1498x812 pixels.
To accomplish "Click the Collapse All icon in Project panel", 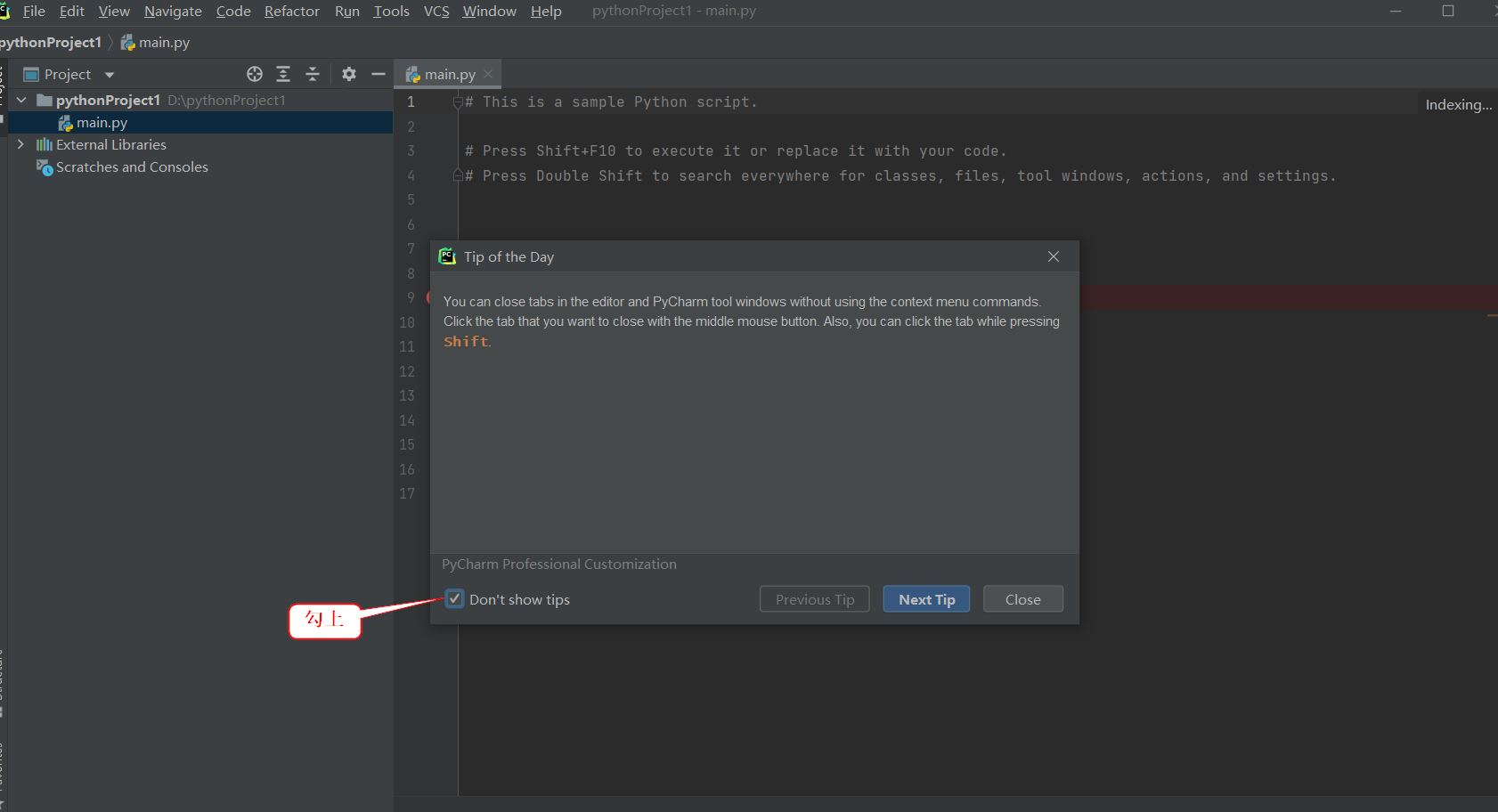I will [313, 74].
